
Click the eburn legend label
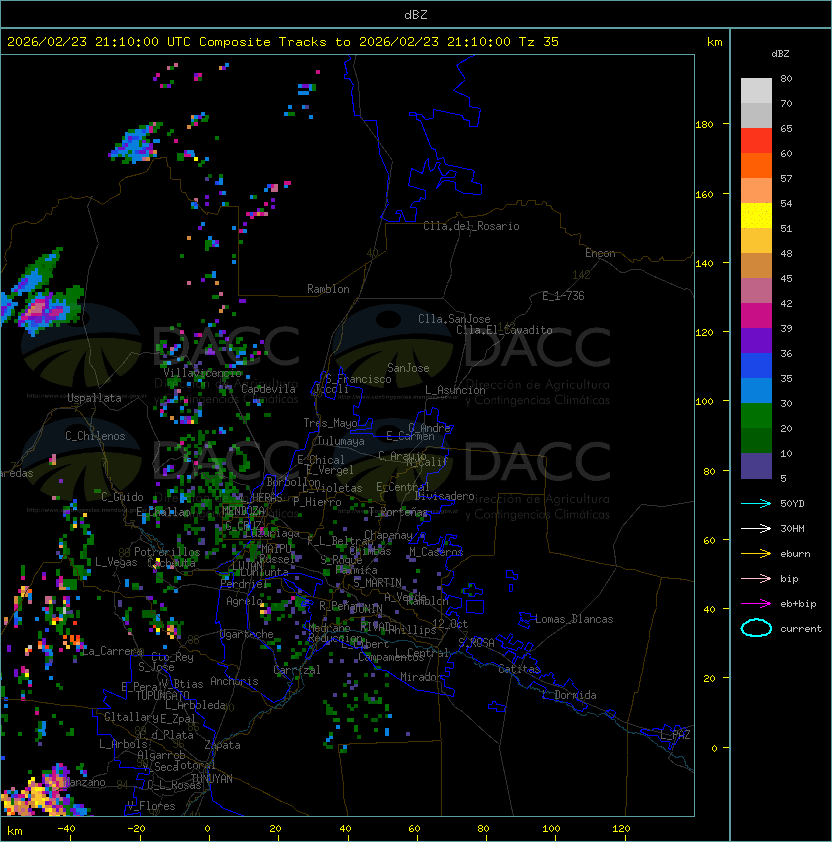(795, 554)
